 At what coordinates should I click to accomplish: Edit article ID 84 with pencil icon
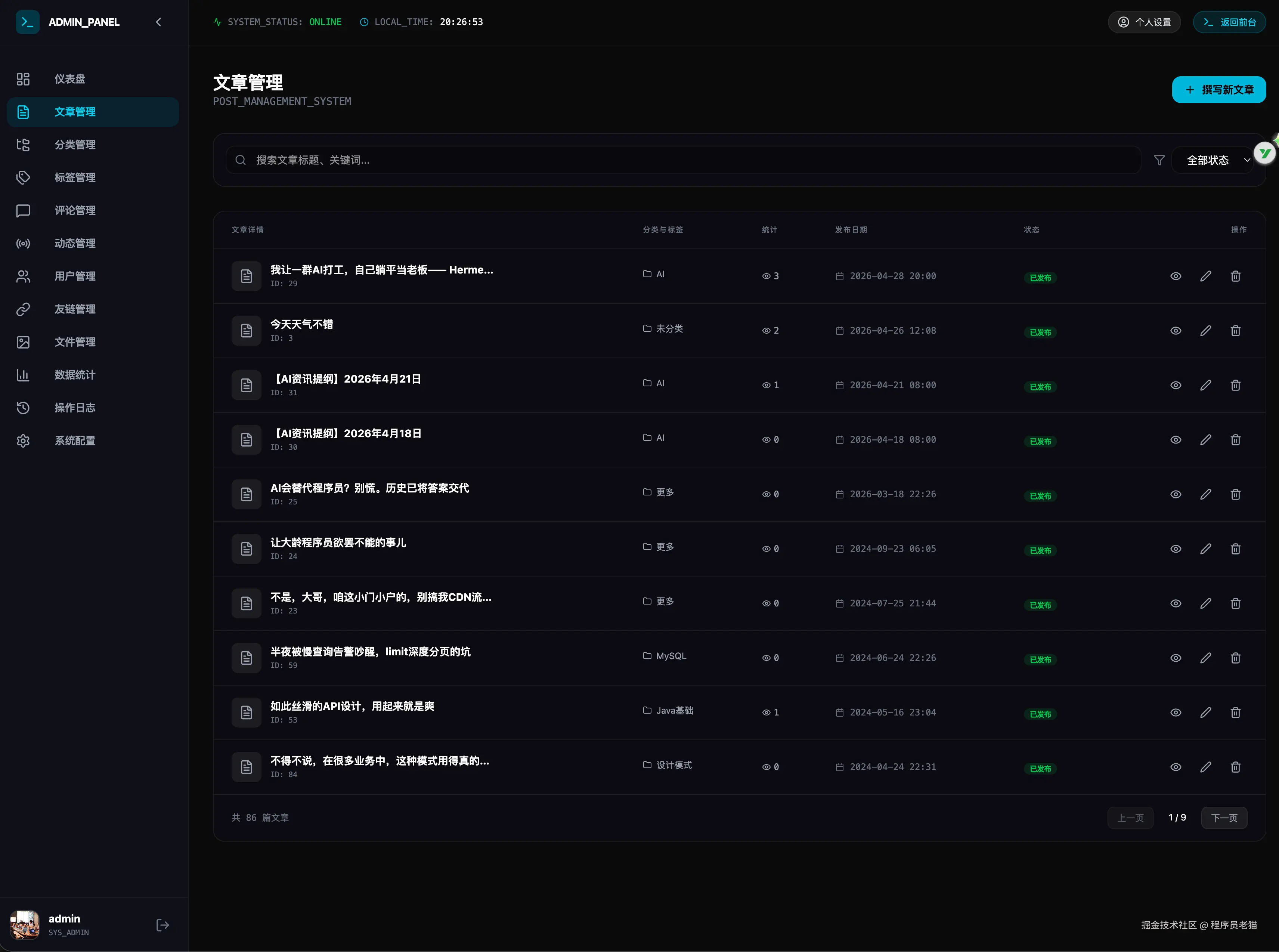pos(1205,767)
